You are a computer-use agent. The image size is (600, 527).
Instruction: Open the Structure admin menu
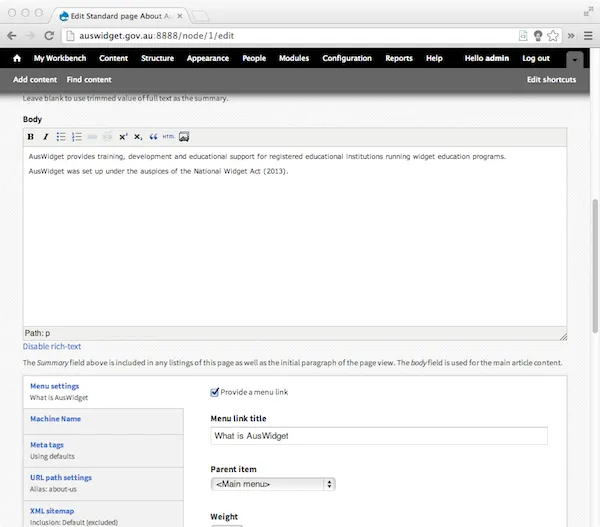click(x=157, y=59)
